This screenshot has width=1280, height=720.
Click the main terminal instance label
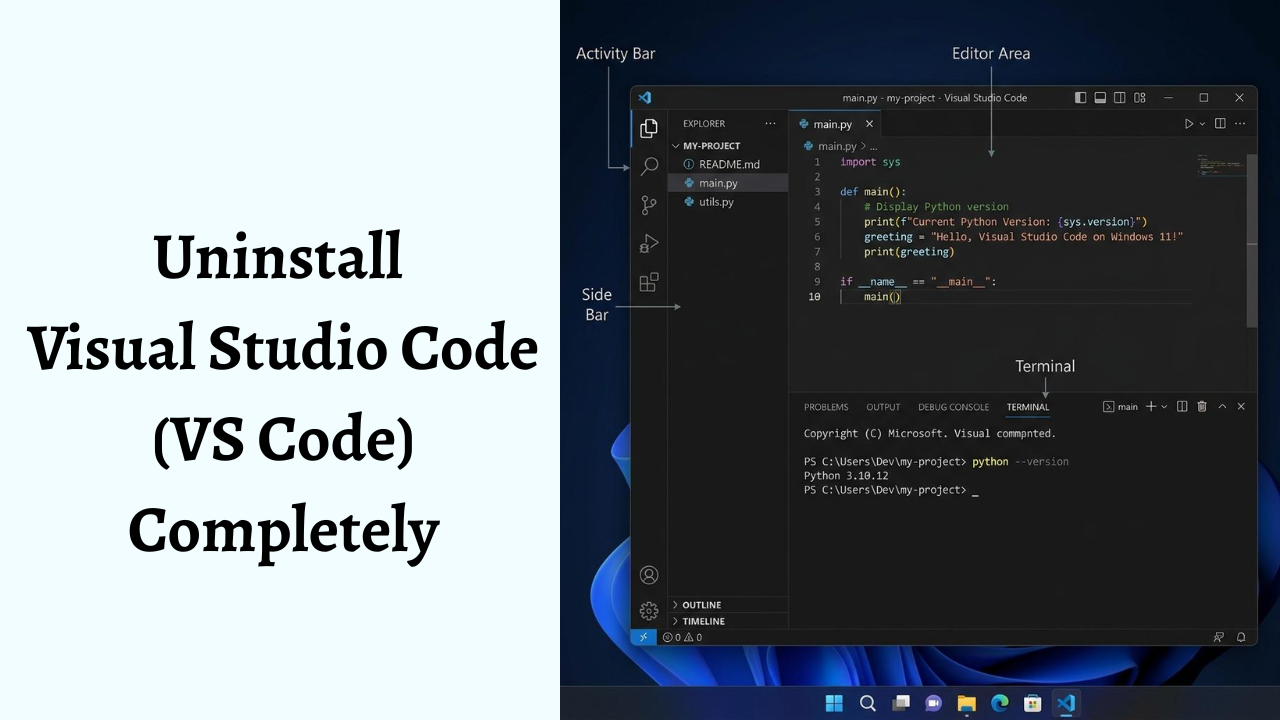click(x=1121, y=407)
